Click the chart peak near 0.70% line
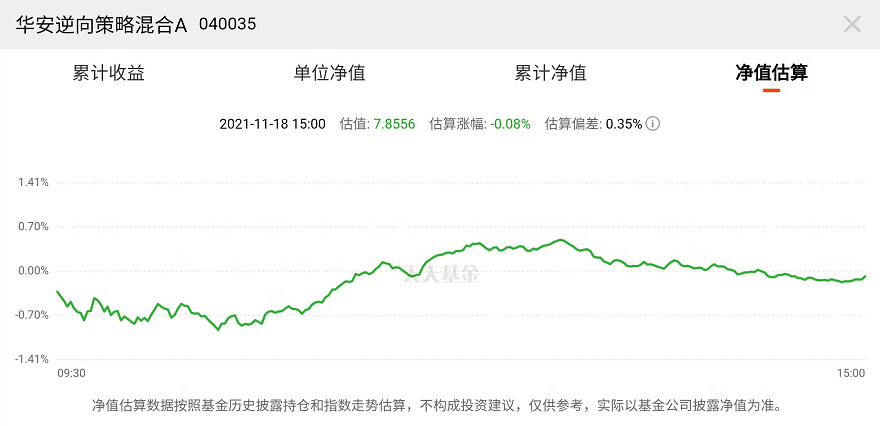Screen dimensions: 880x426 tap(560, 240)
